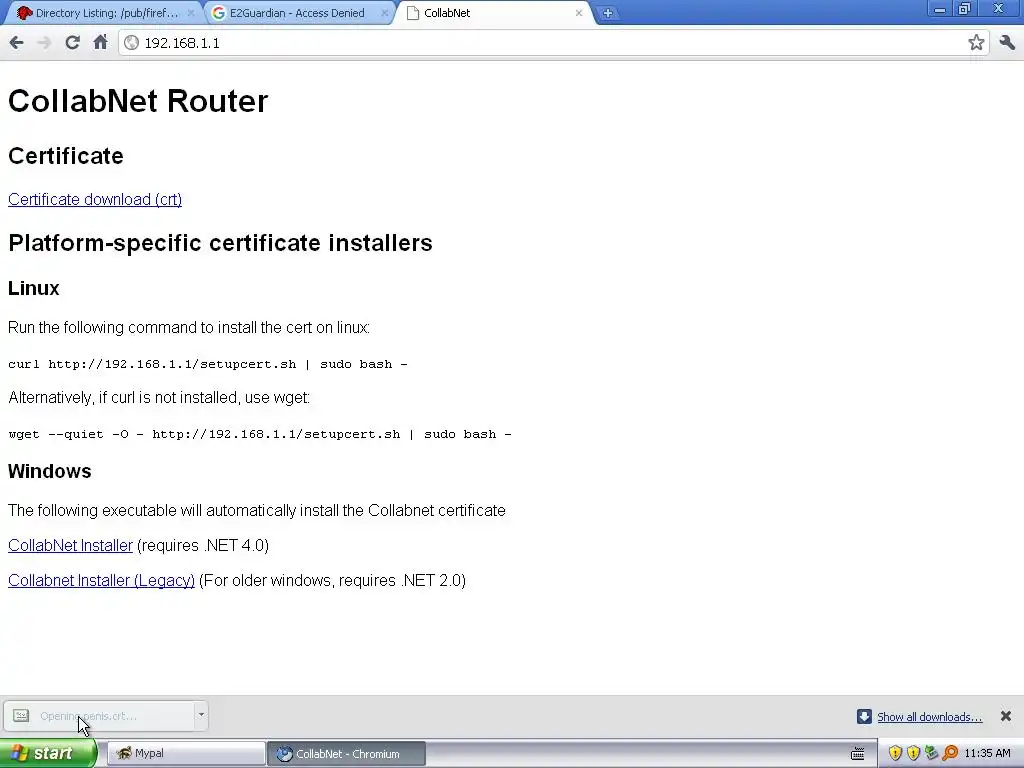Close the downloads bar
Image resolution: width=1024 pixels, height=768 pixels.
coord(1006,716)
